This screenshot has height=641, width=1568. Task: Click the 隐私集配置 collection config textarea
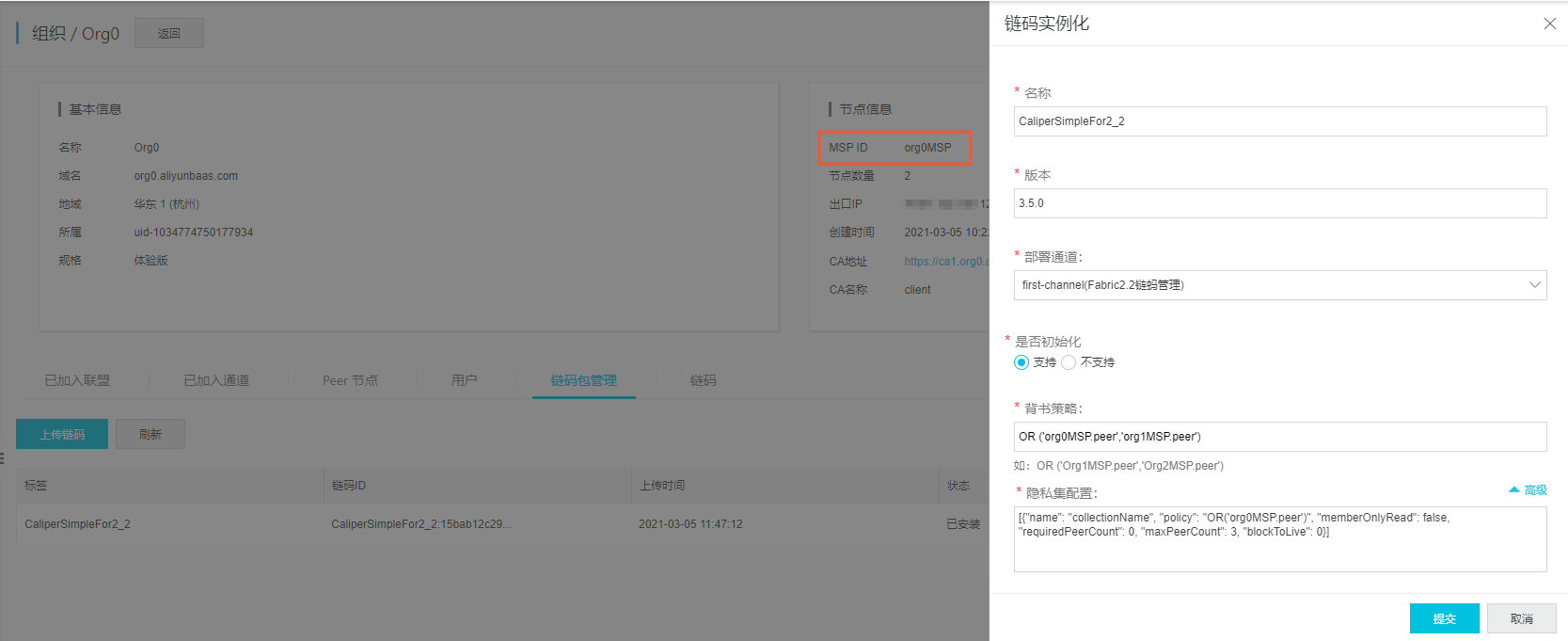pyautogui.click(x=1280, y=539)
